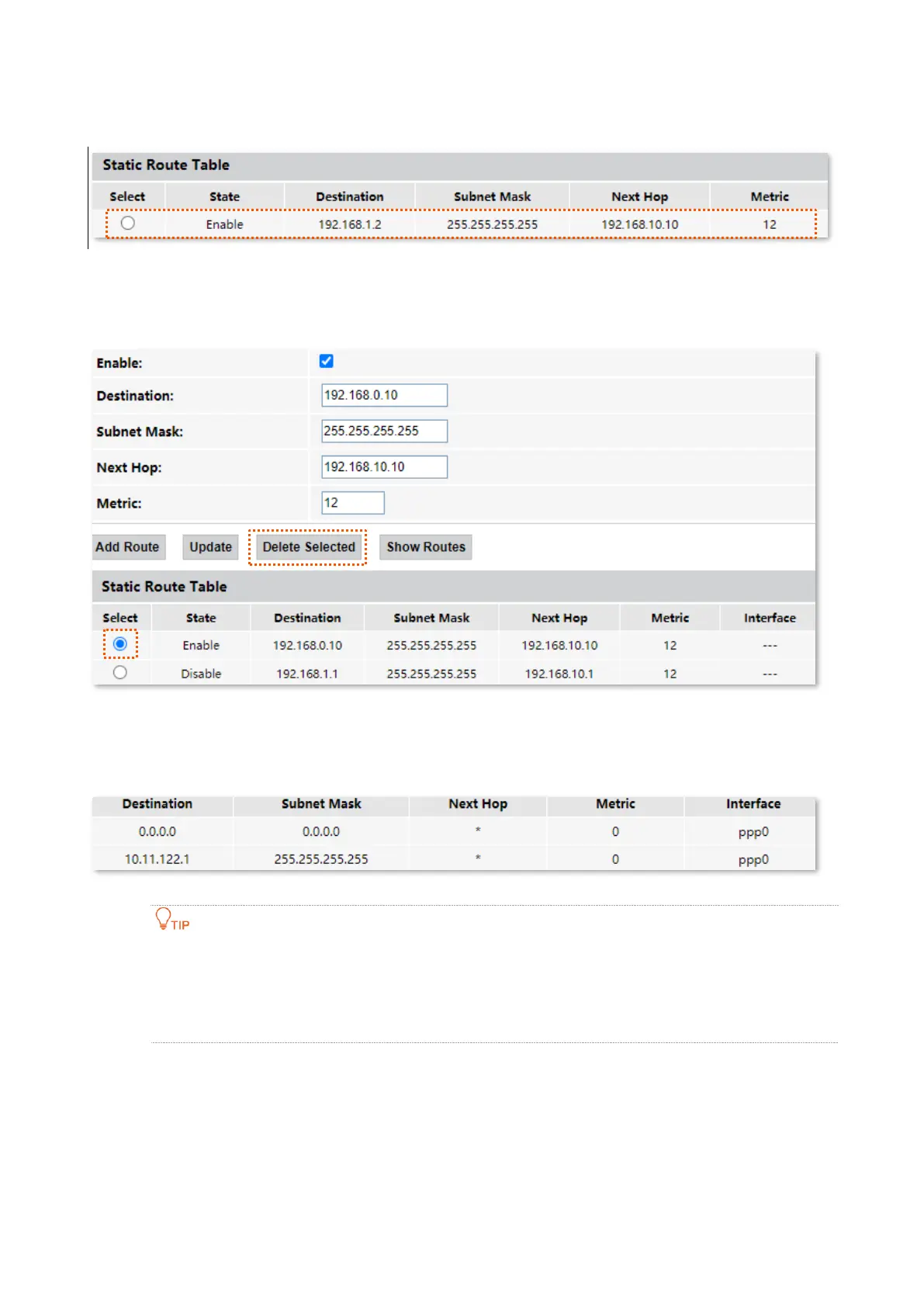Image resolution: width=924 pixels, height=1307 pixels.
Task: Click the 10.11.122.1 destination cell
Action: pyautogui.click(x=157, y=859)
